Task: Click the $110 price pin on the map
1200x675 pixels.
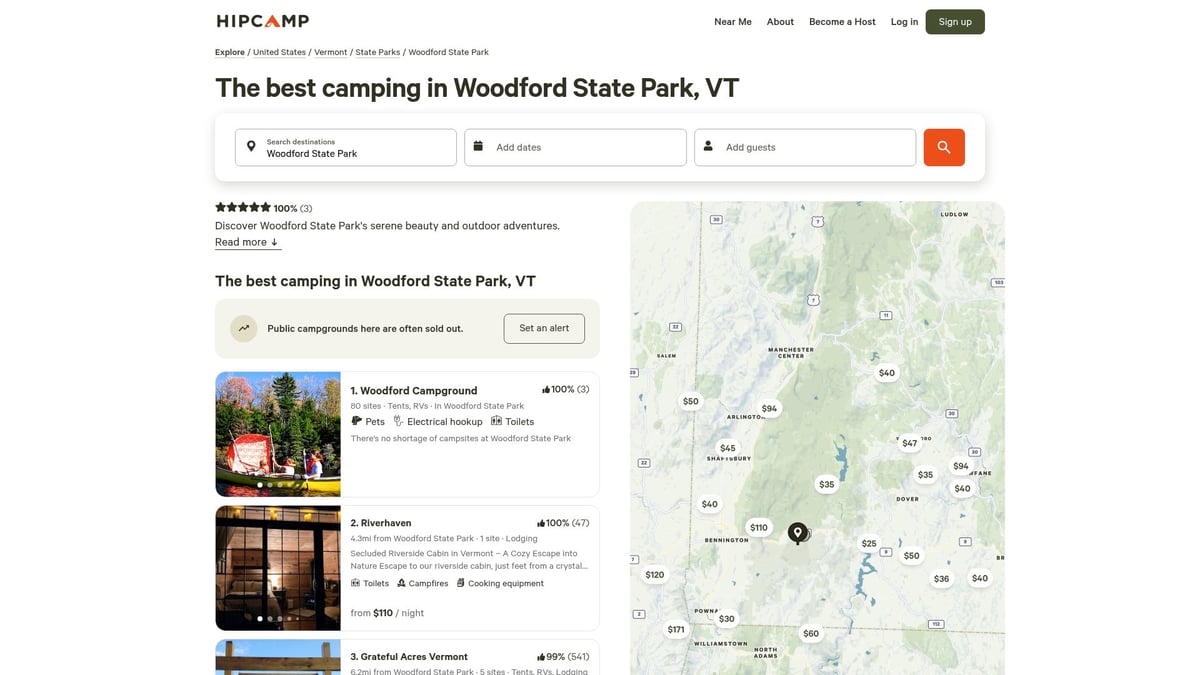Action: 759,527
